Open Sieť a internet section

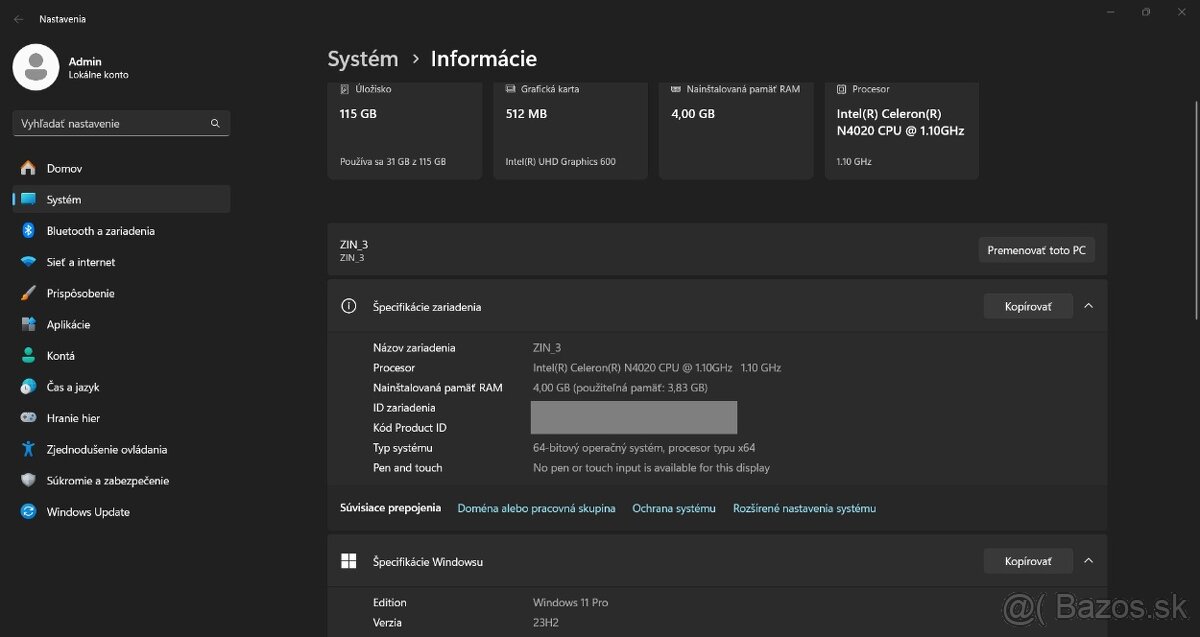(x=80, y=262)
